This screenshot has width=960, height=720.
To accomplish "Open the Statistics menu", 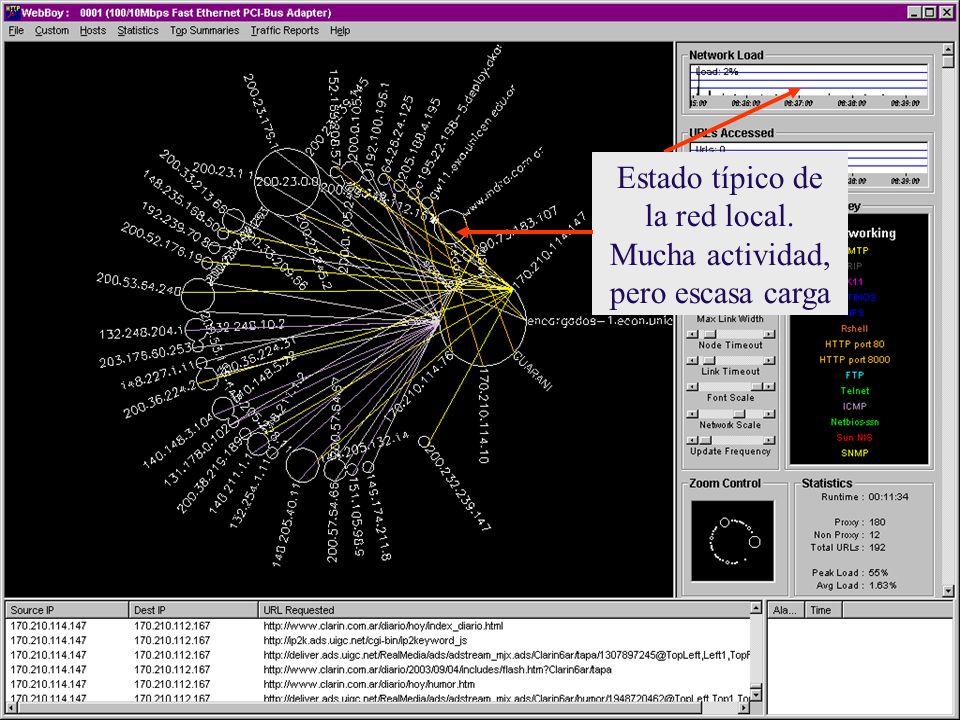I will click(138, 31).
